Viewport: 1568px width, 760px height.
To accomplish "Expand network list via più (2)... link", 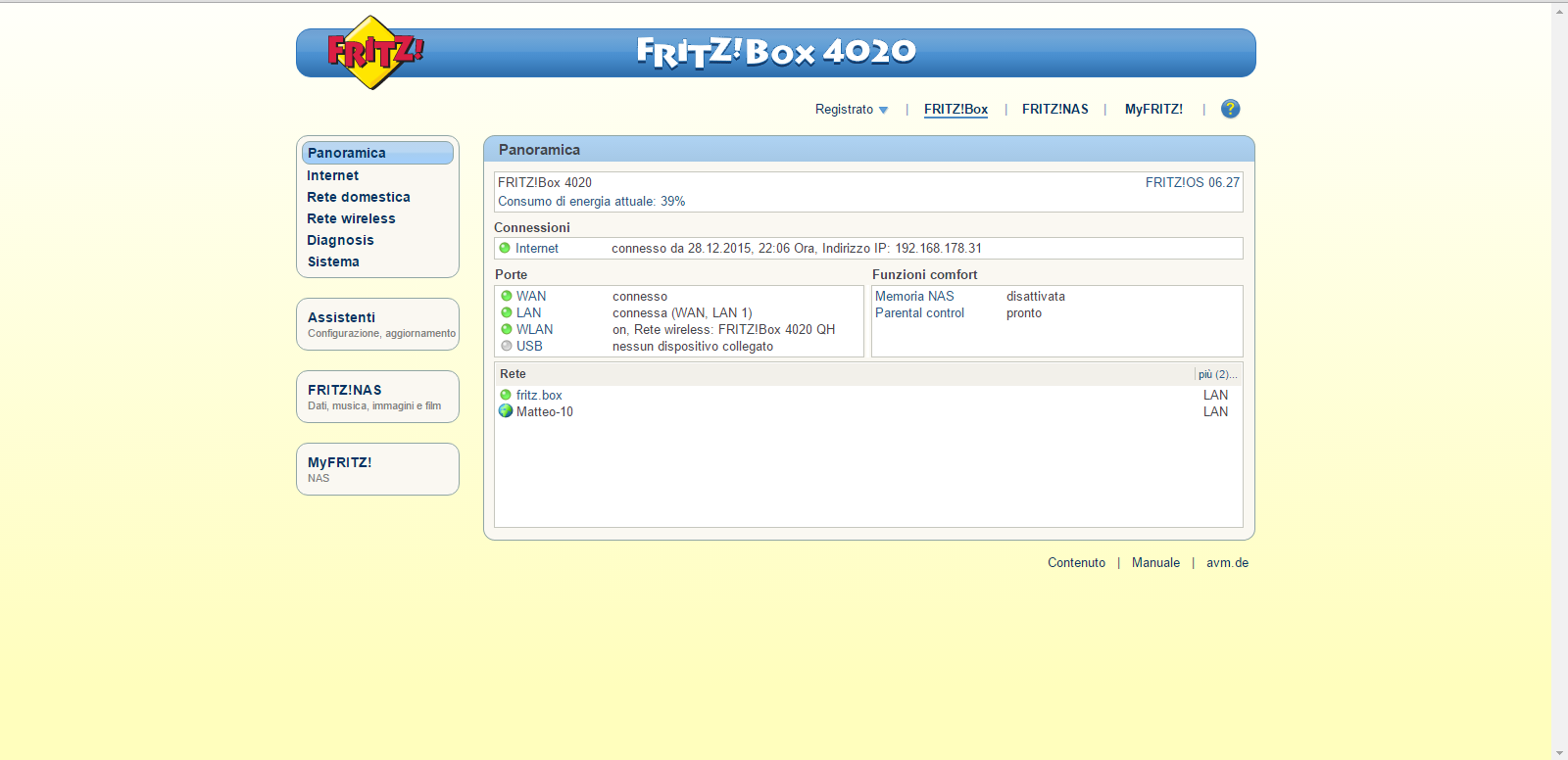I will (x=1217, y=374).
